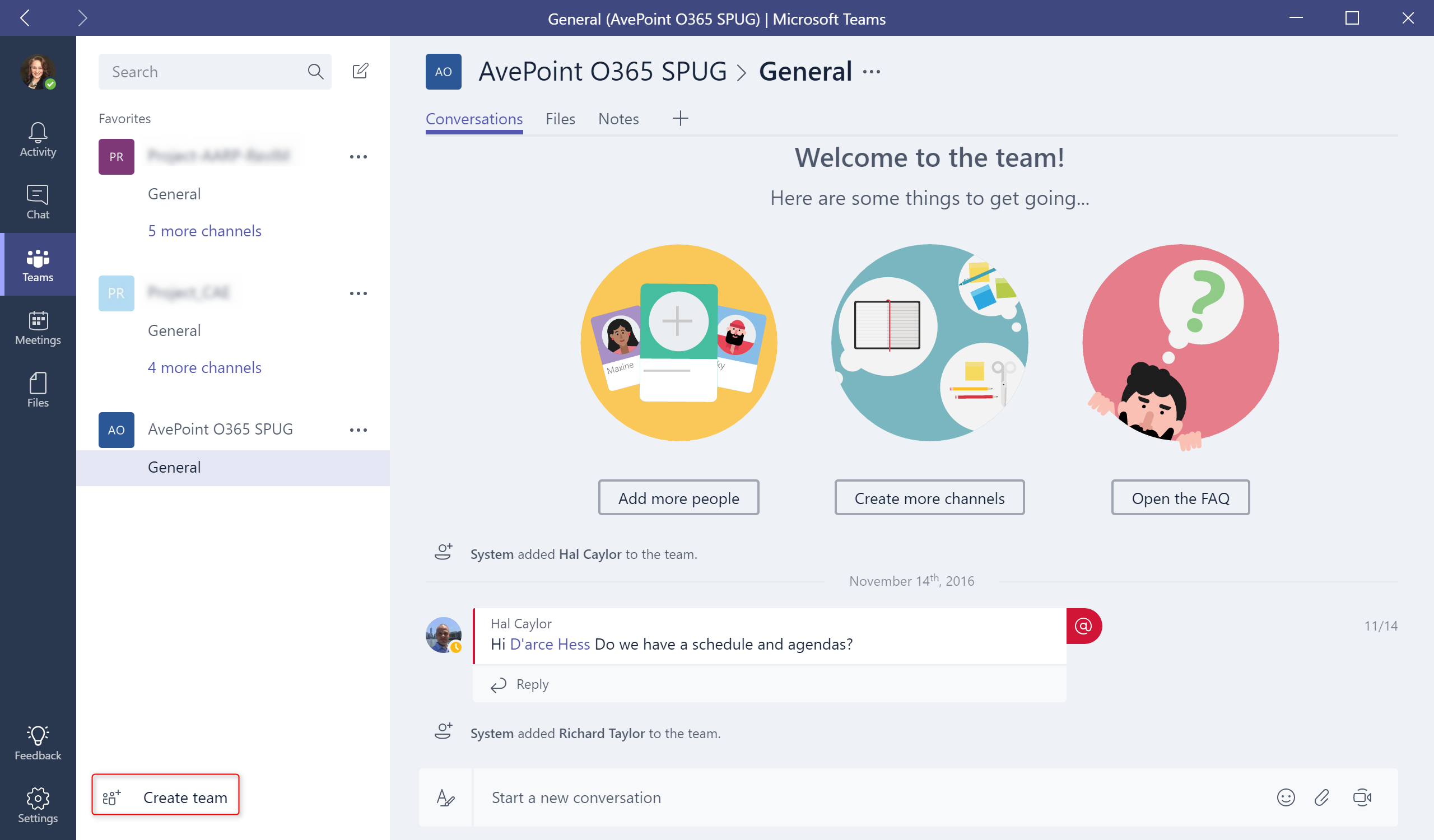The width and height of the screenshot is (1434, 840).
Task: Expand 4 more channels
Action: pyautogui.click(x=204, y=367)
